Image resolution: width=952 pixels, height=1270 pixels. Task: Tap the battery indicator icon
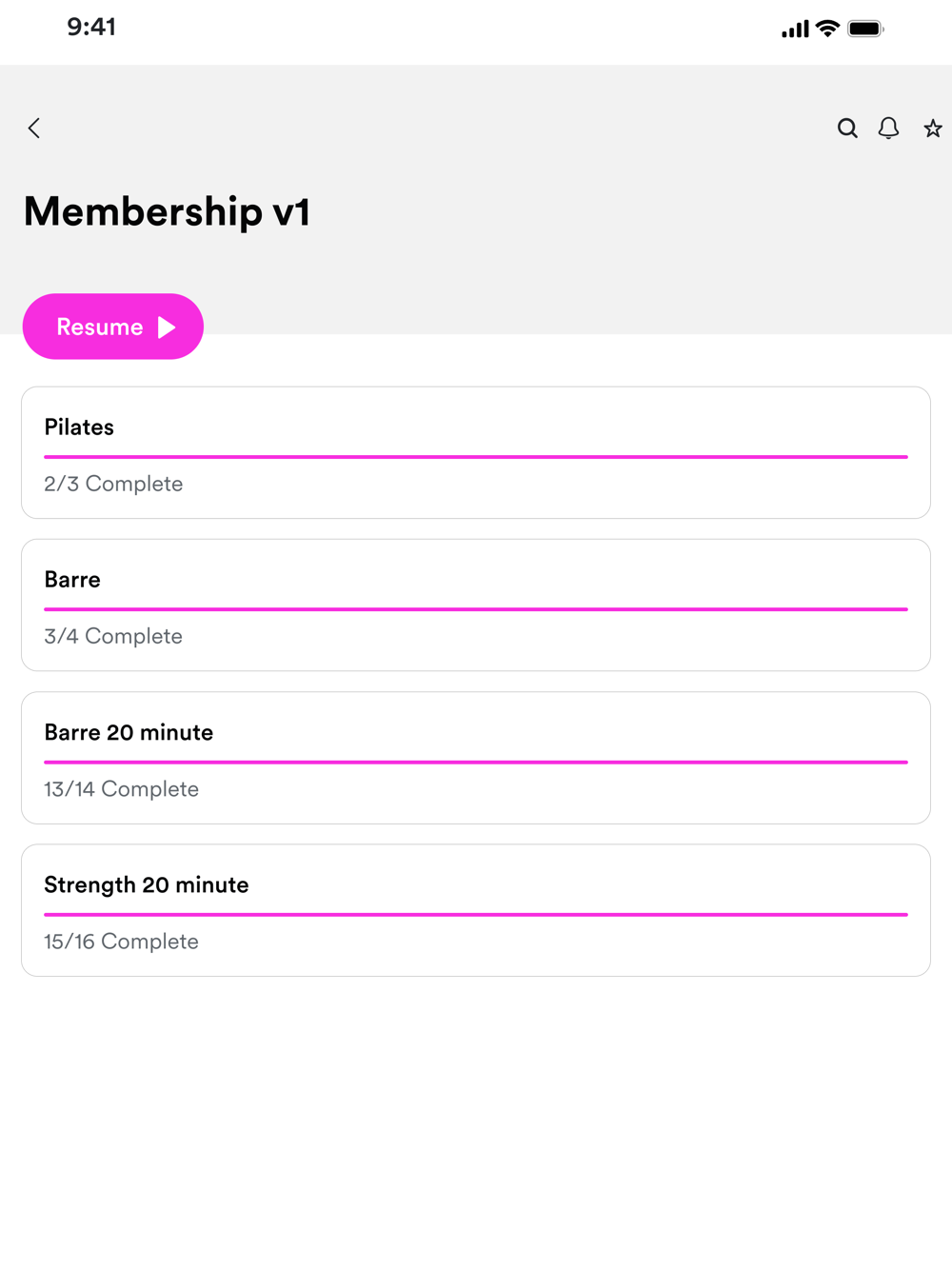point(865,29)
